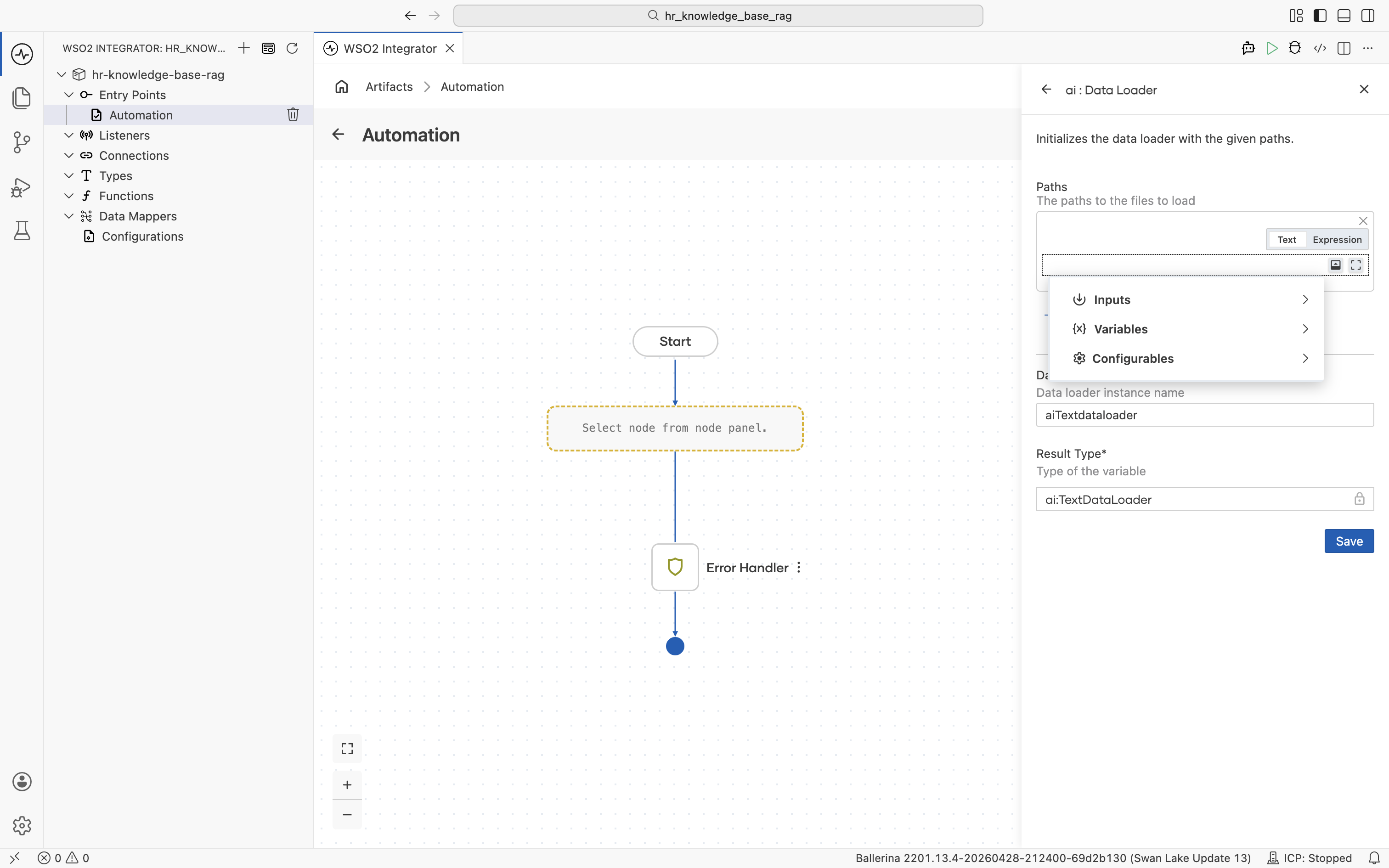Image resolution: width=1389 pixels, height=868 pixels.
Task: Zoom out of the diagram
Action: coord(347,815)
